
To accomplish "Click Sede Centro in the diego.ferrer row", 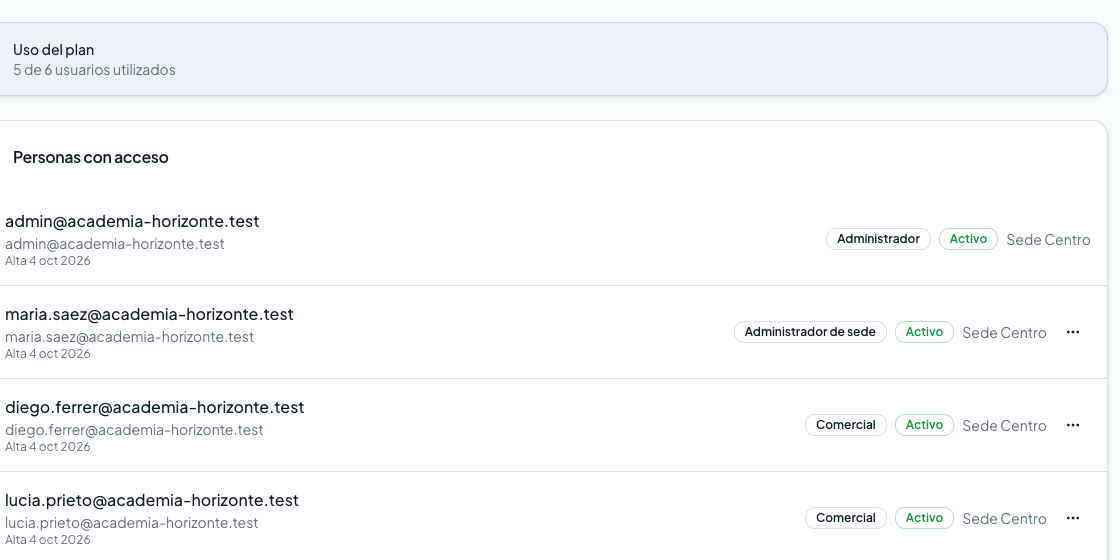I will 1004,426.
